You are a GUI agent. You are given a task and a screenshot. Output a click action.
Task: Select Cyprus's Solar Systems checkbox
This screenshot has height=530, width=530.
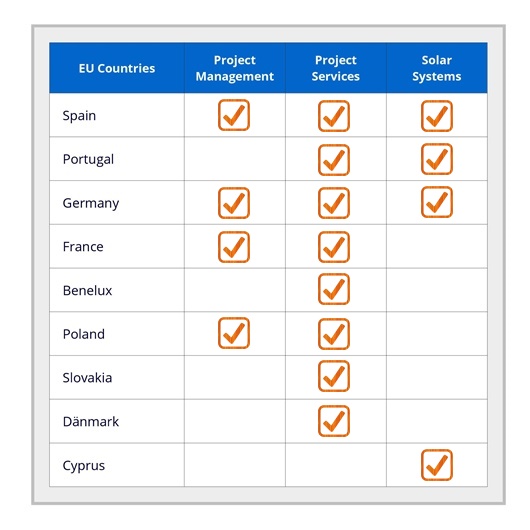tap(437, 465)
